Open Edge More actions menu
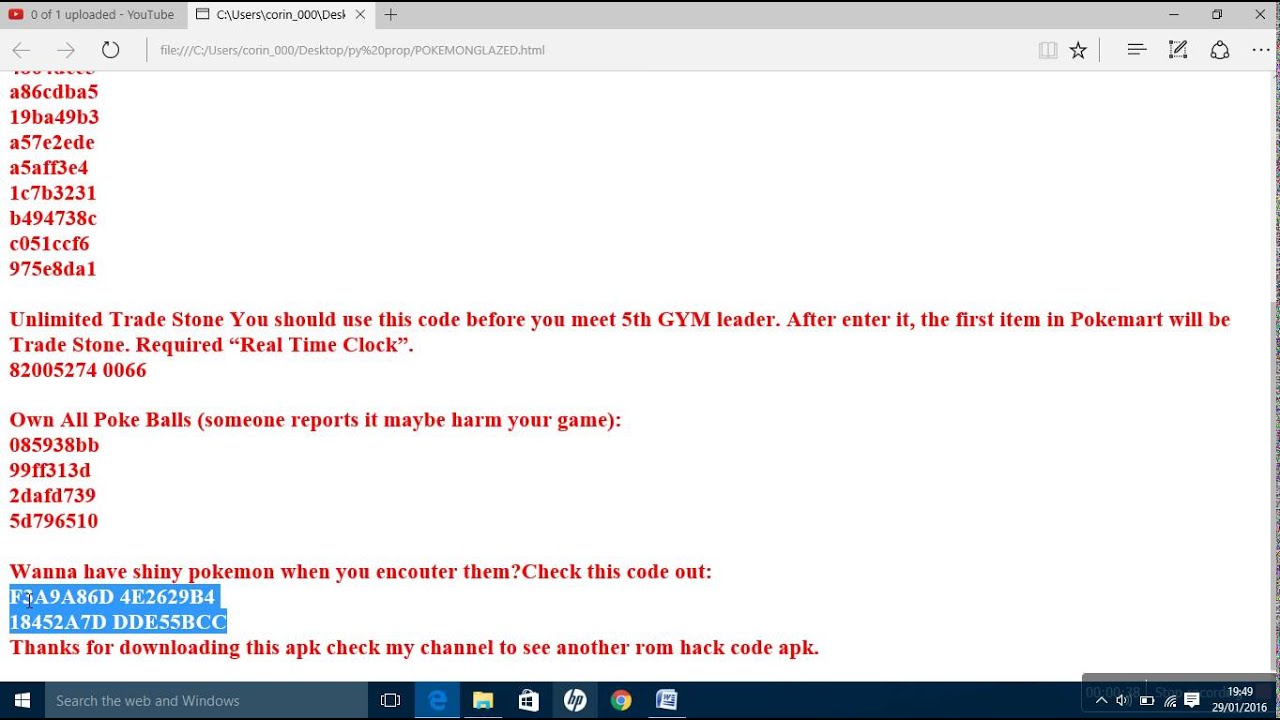Screen dimensions: 1280x720 (1260, 49)
